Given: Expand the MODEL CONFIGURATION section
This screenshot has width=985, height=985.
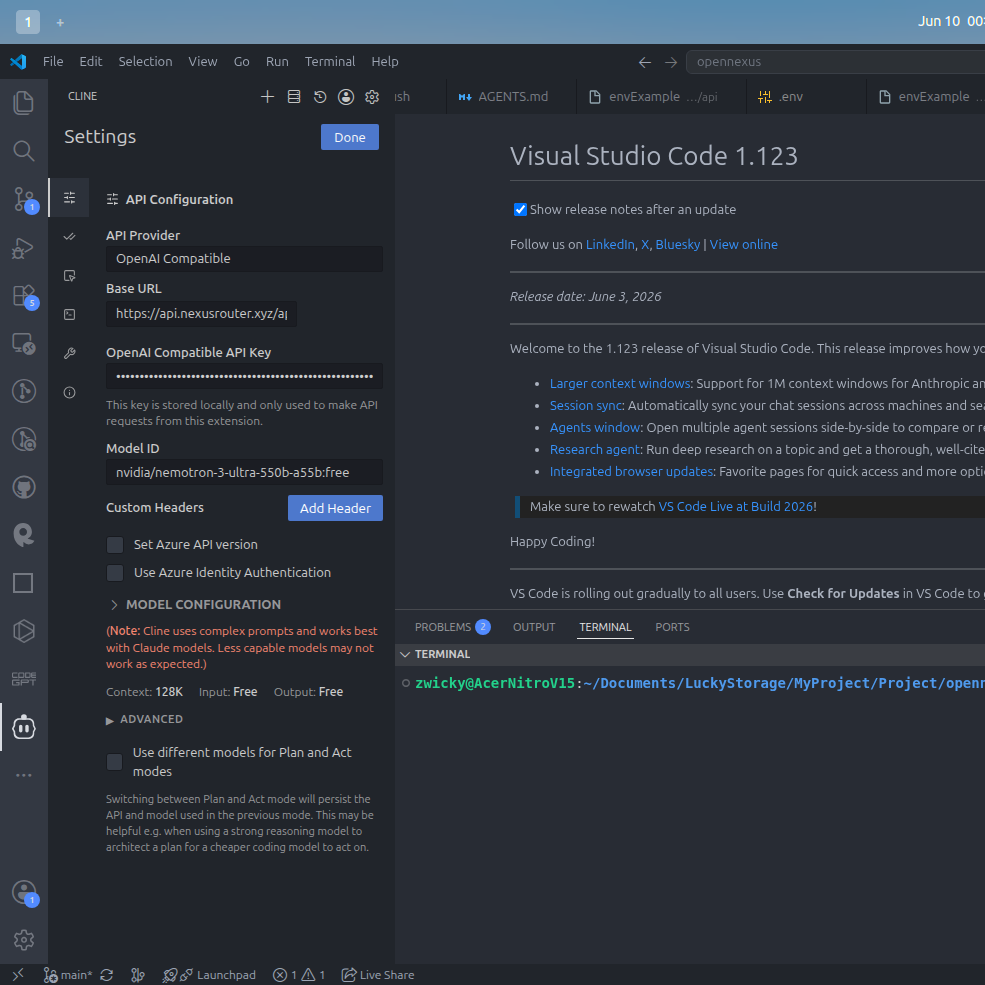Looking at the screenshot, I should click(x=196, y=605).
